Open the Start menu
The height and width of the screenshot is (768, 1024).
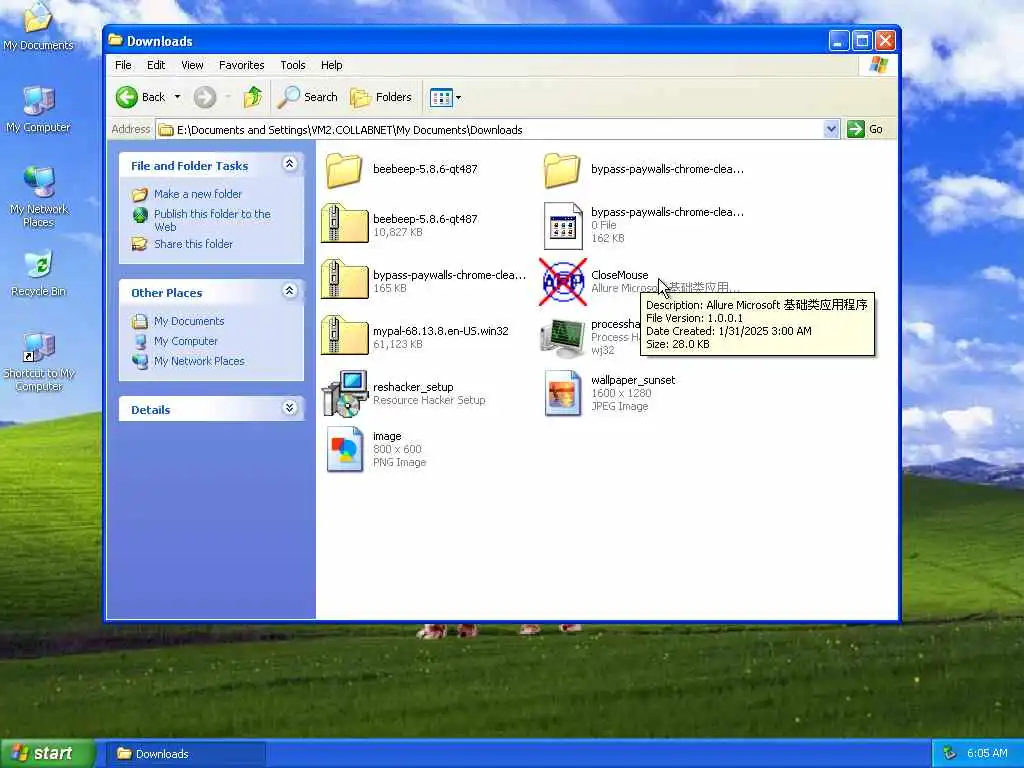(47, 753)
